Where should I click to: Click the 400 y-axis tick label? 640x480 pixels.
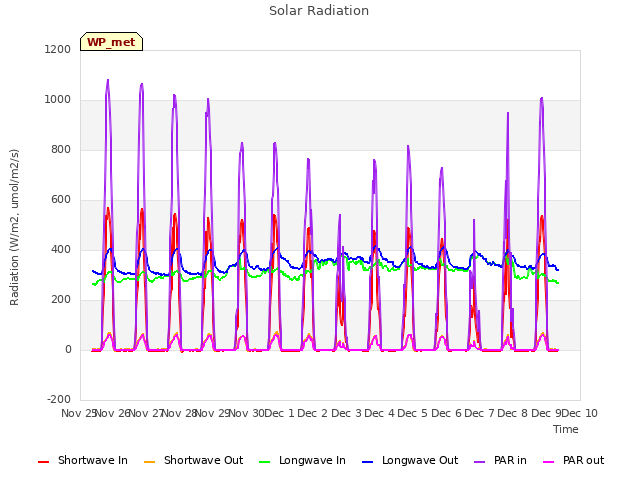pyautogui.click(x=61, y=249)
